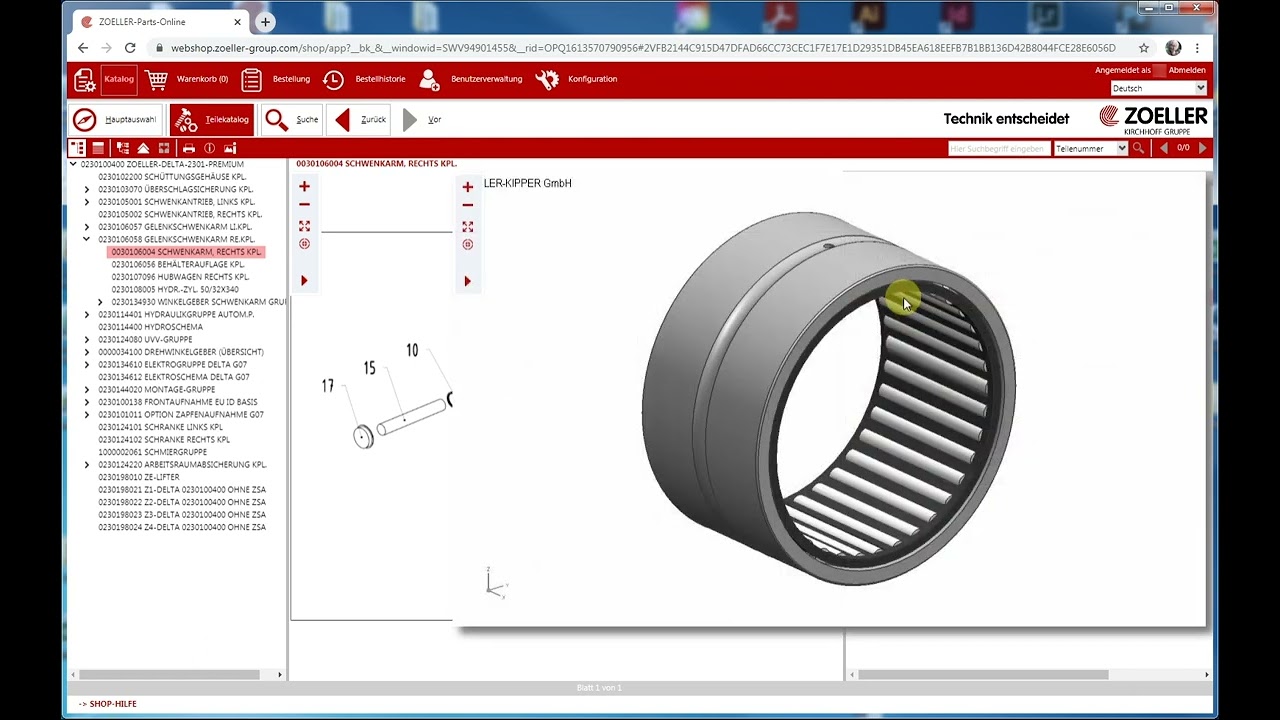Viewport: 1280px width, 720px height.
Task: Select 0230107096 HUBWAGEN RECHTS KPL. item
Action: [180, 277]
